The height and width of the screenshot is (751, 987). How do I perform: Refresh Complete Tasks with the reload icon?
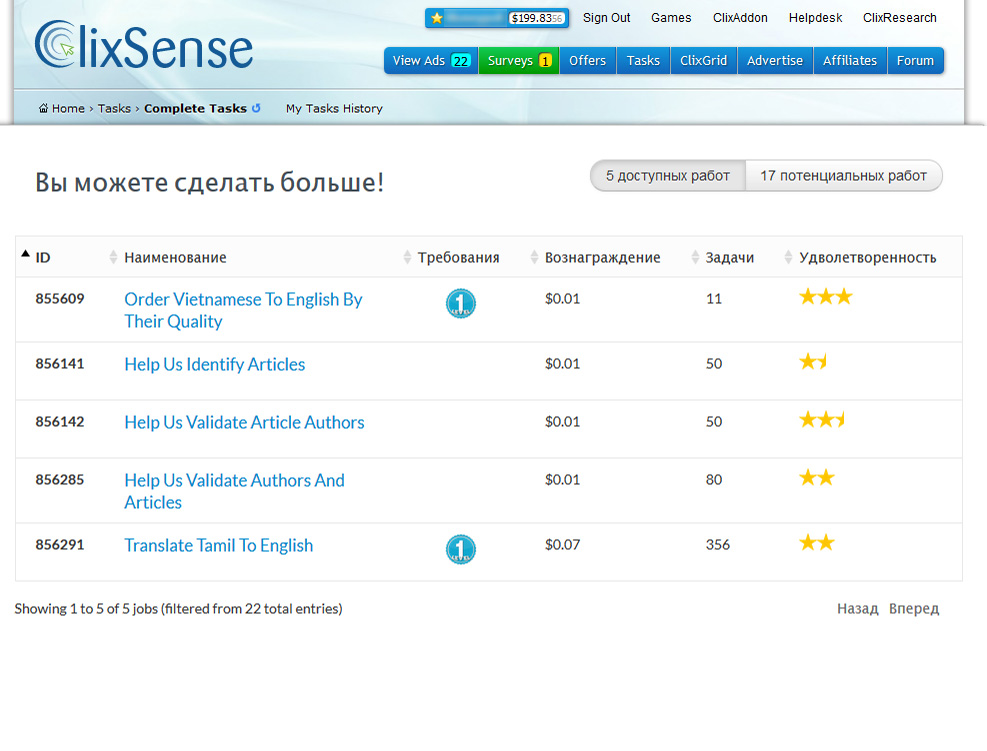pos(256,108)
